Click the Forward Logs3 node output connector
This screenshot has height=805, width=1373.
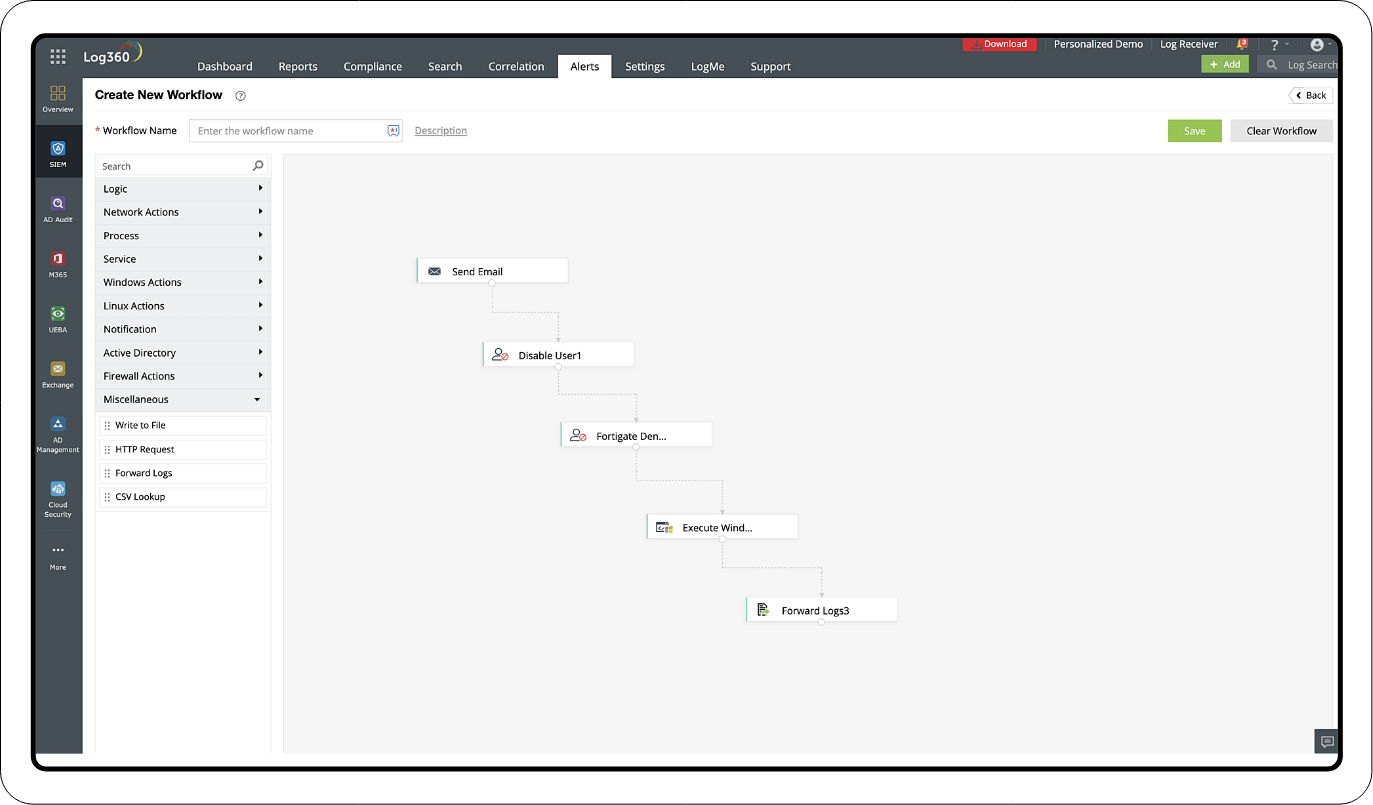(x=821, y=623)
